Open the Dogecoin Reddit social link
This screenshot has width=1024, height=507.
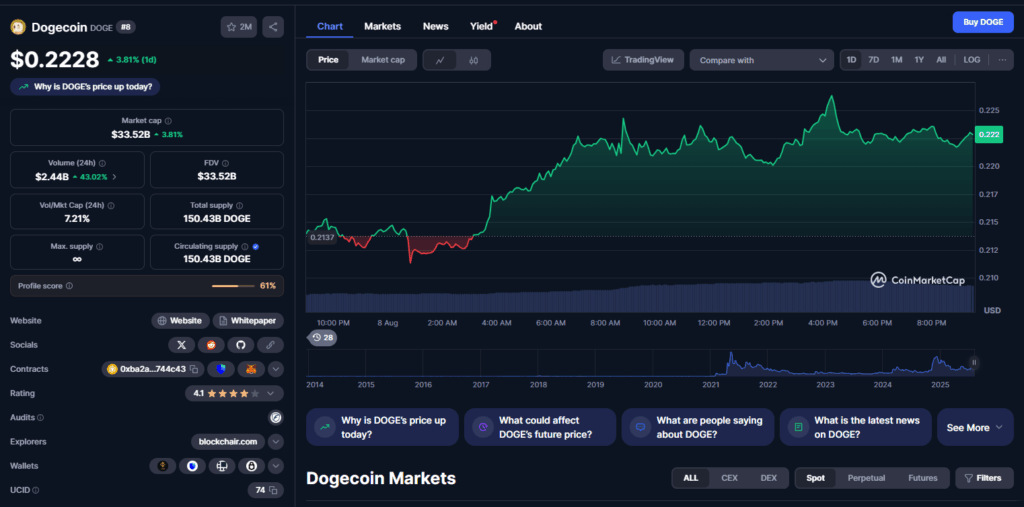coord(211,344)
